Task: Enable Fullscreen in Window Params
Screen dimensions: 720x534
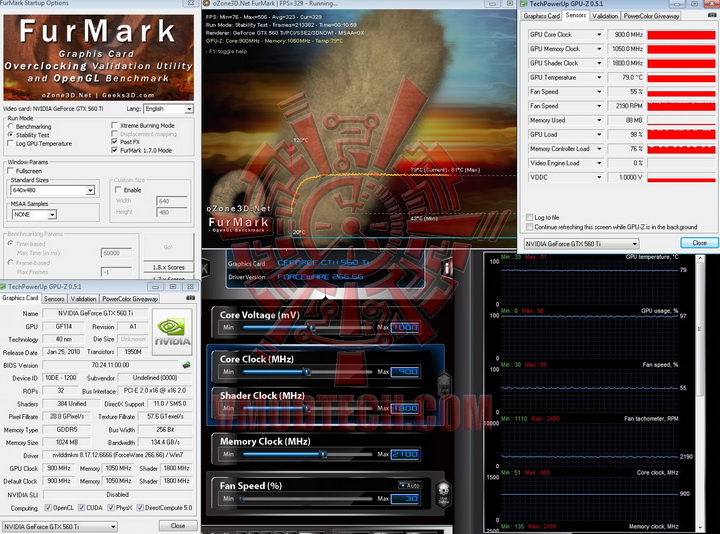Action: click(10, 170)
